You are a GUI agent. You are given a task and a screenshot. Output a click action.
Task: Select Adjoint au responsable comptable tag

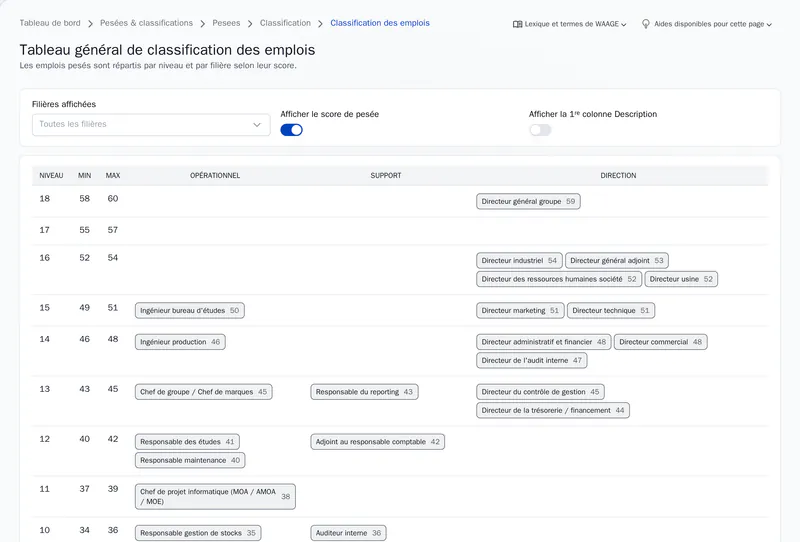(x=378, y=442)
